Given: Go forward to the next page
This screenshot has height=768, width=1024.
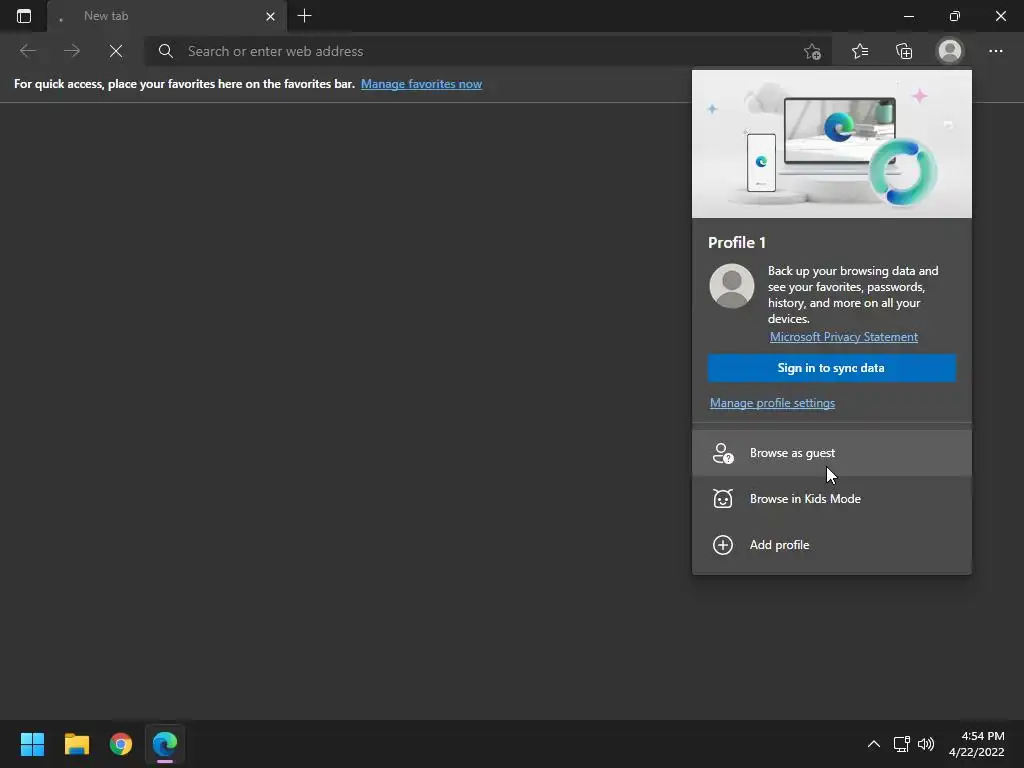Looking at the screenshot, I should point(72,51).
